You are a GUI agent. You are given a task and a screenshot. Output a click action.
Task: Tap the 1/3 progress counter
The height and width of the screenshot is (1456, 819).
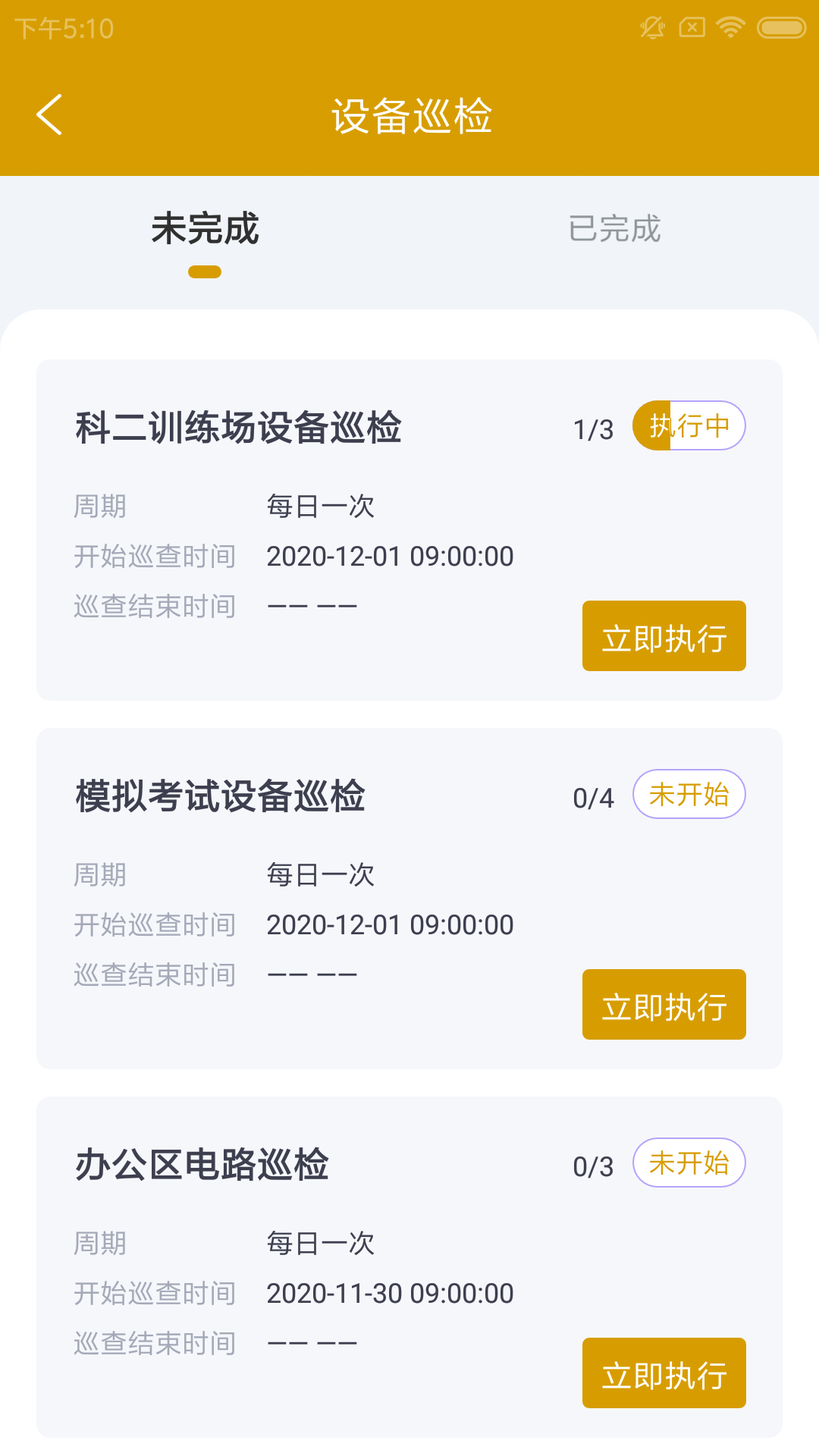pyautogui.click(x=593, y=429)
